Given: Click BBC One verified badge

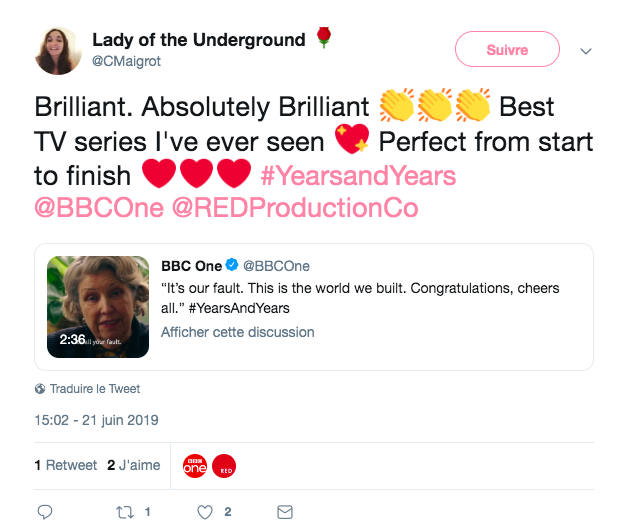Looking at the screenshot, I should [x=232, y=265].
